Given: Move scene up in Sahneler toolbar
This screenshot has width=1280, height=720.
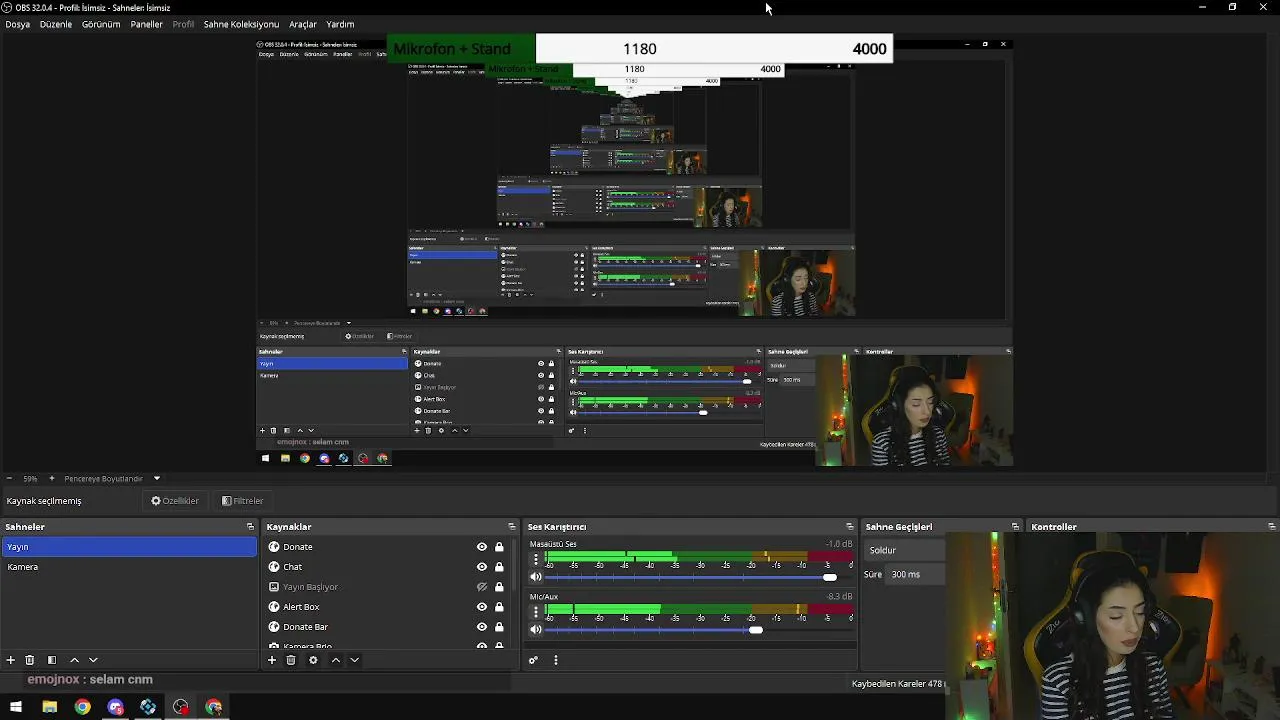Looking at the screenshot, I should pos(74,660).
